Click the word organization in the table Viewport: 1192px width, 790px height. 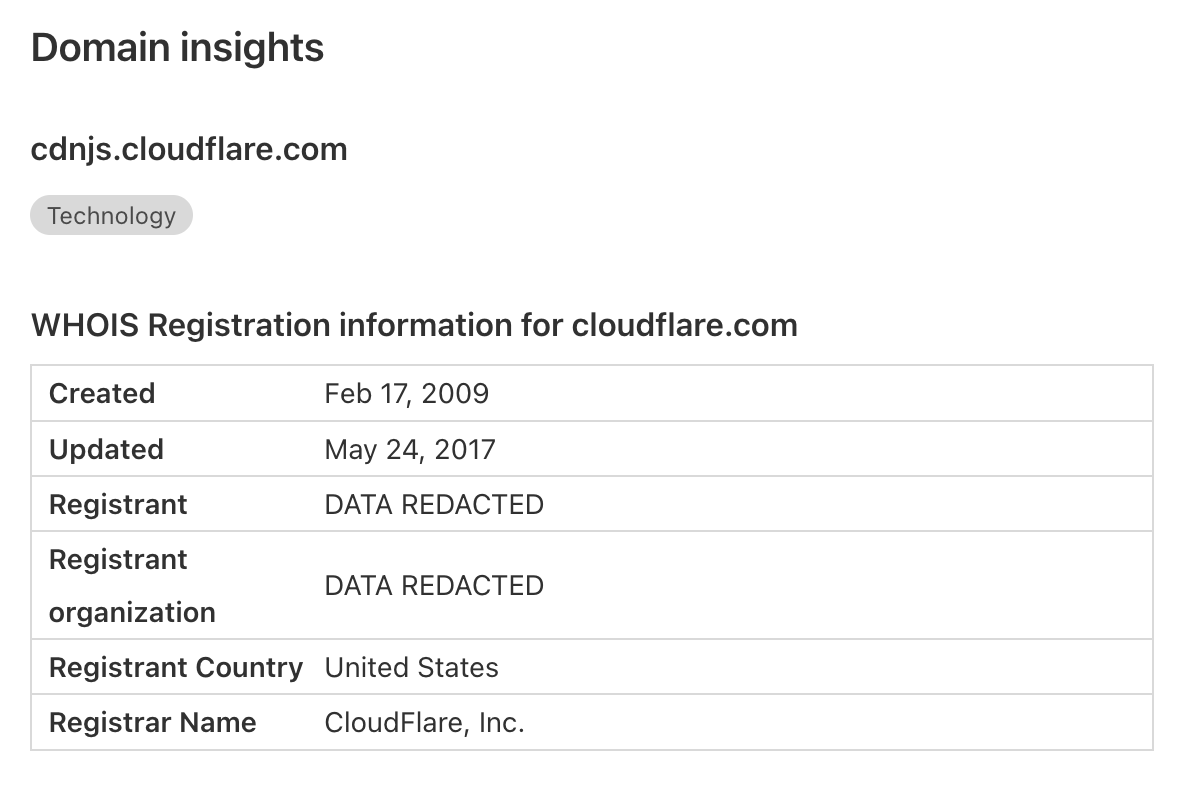coord(132,613)
